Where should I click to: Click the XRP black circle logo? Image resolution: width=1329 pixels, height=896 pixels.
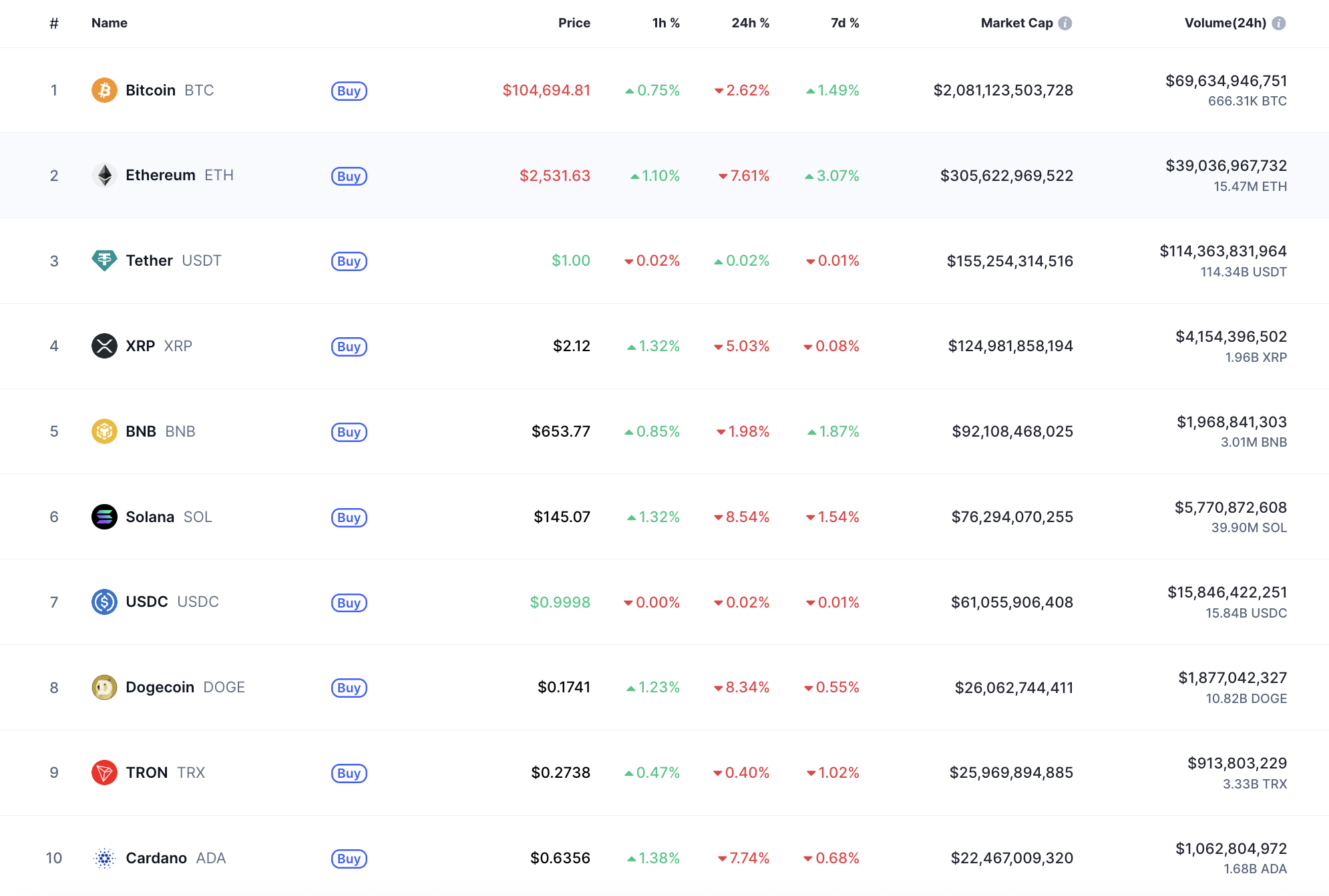click(x=104, y=346)
